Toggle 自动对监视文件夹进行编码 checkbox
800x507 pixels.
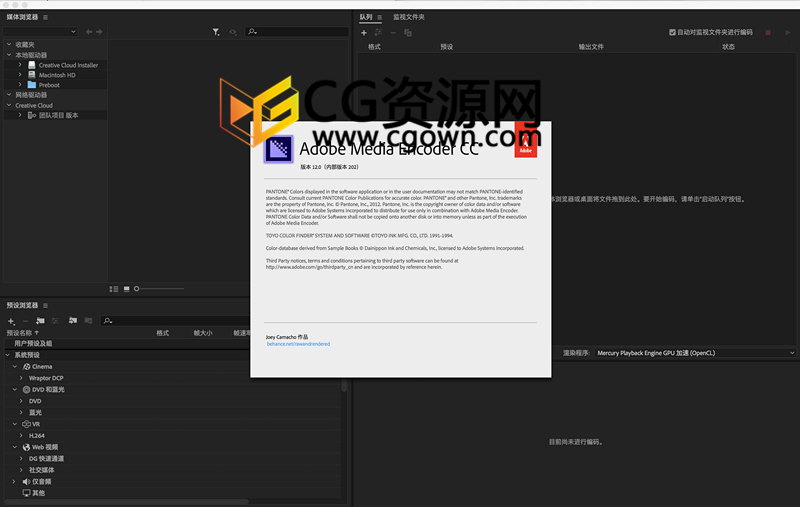pos(672,32)
